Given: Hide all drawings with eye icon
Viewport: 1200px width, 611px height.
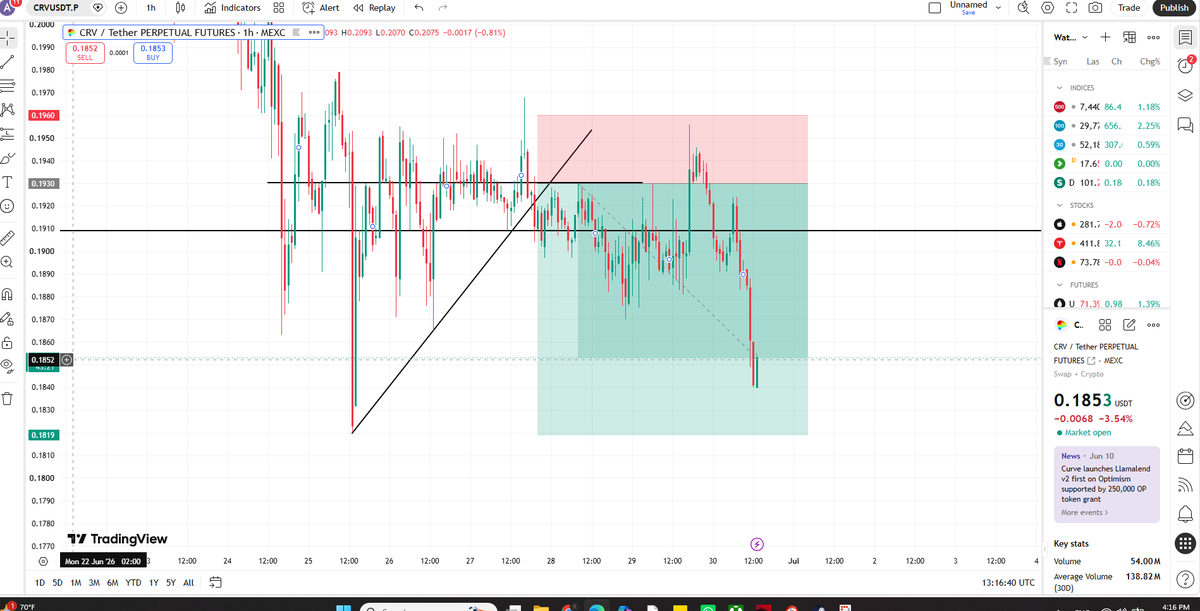Looking at the screenshot, I should pyautogui.click(x=8, y=366).
